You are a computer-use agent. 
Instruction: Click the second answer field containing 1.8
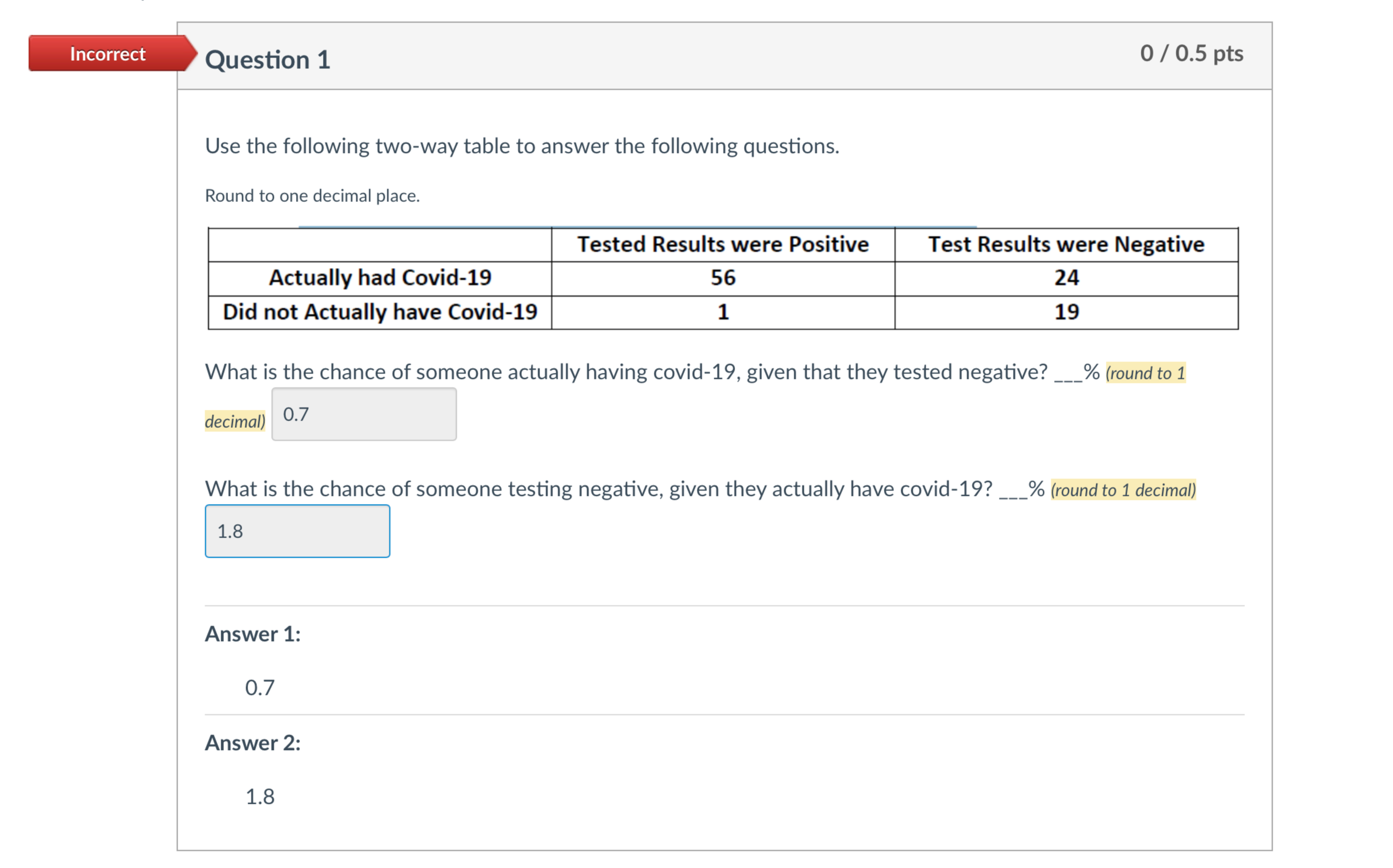click(x=297, y=531)
